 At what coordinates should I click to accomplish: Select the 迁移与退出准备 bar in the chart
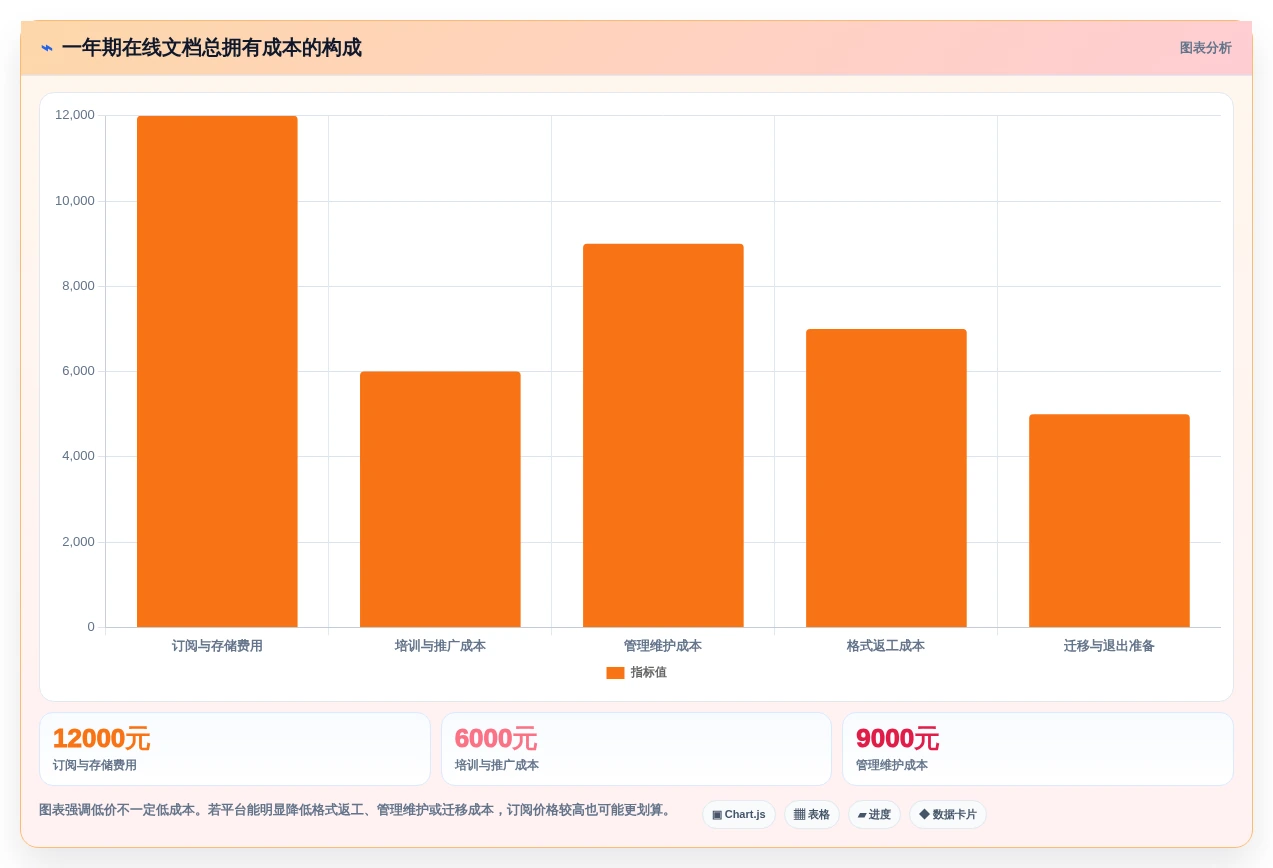pos(1109,521)
